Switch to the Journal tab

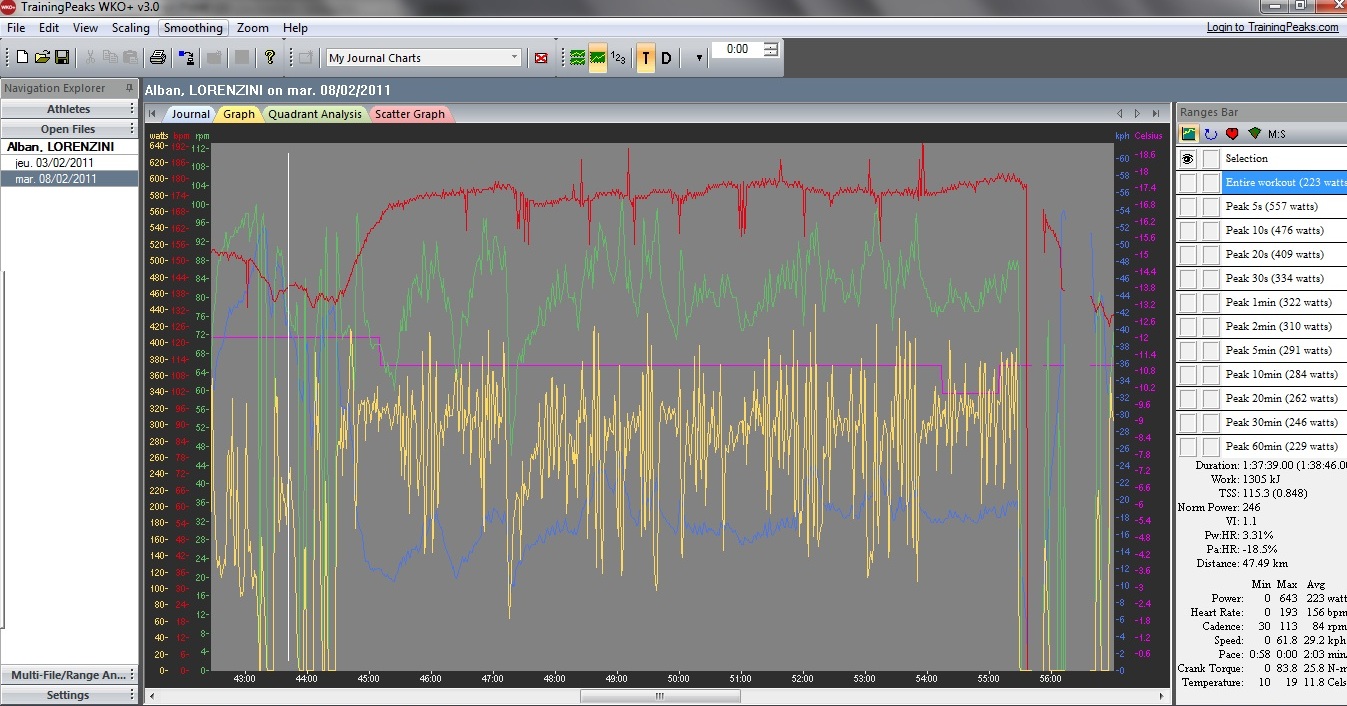(190, 114)
